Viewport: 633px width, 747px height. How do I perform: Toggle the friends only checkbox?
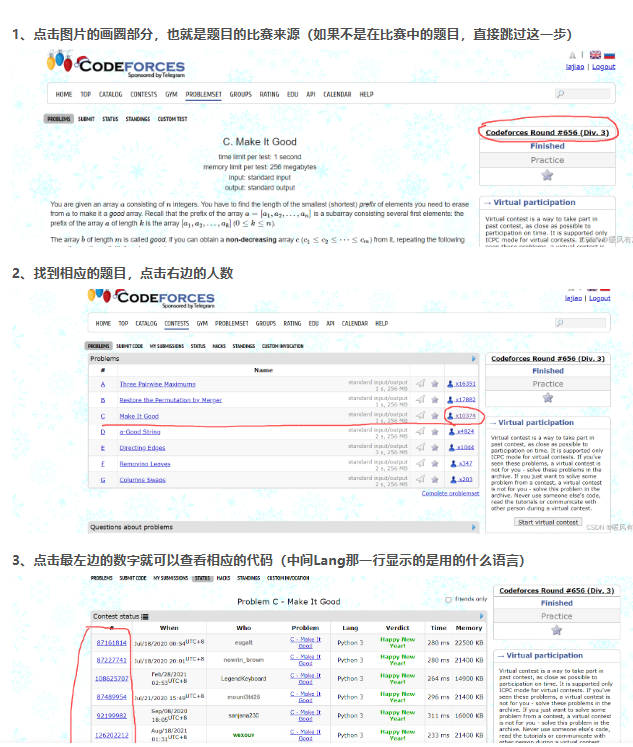[x=448, y=600]
